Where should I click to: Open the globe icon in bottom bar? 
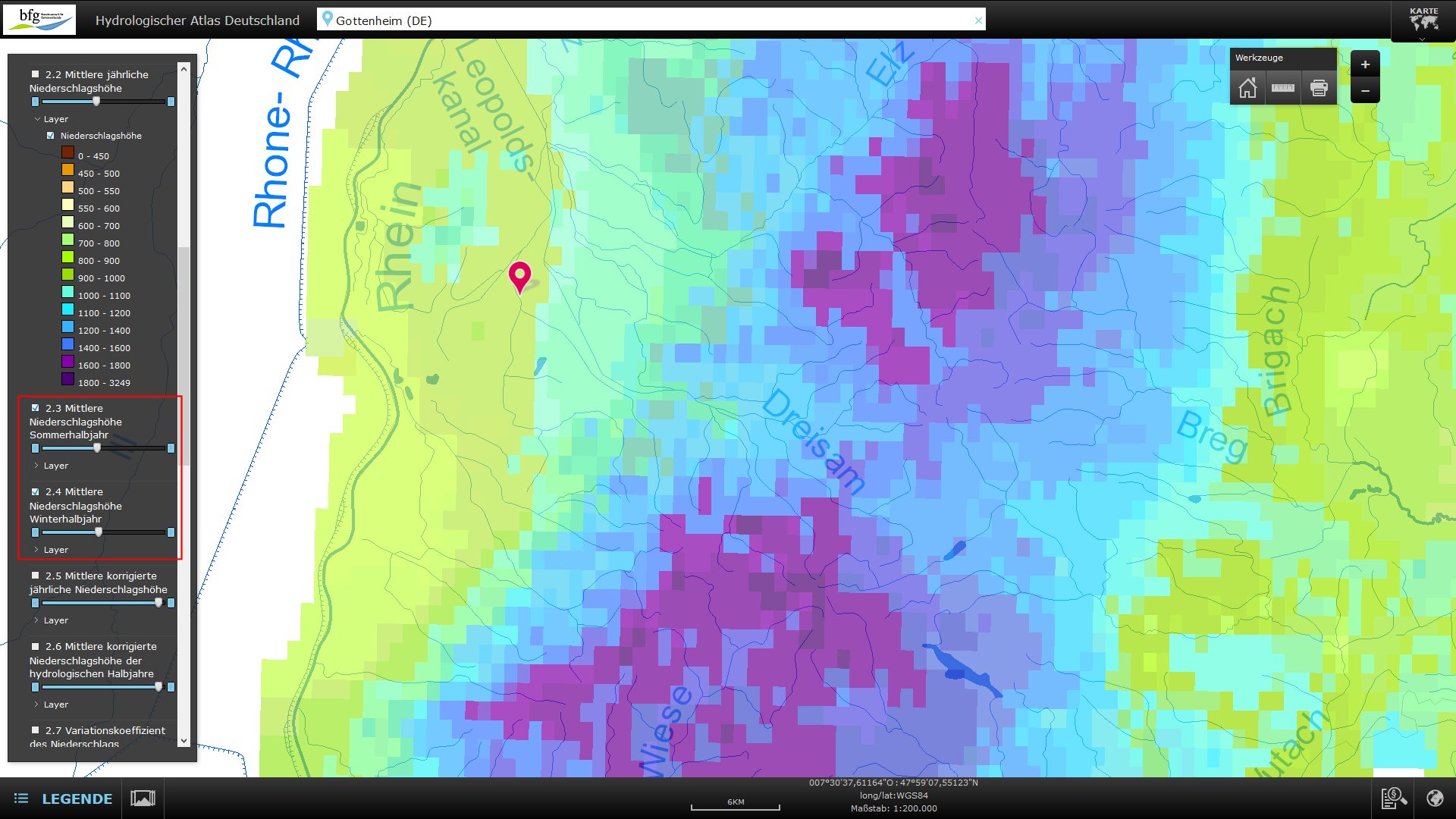point(1434,798)
